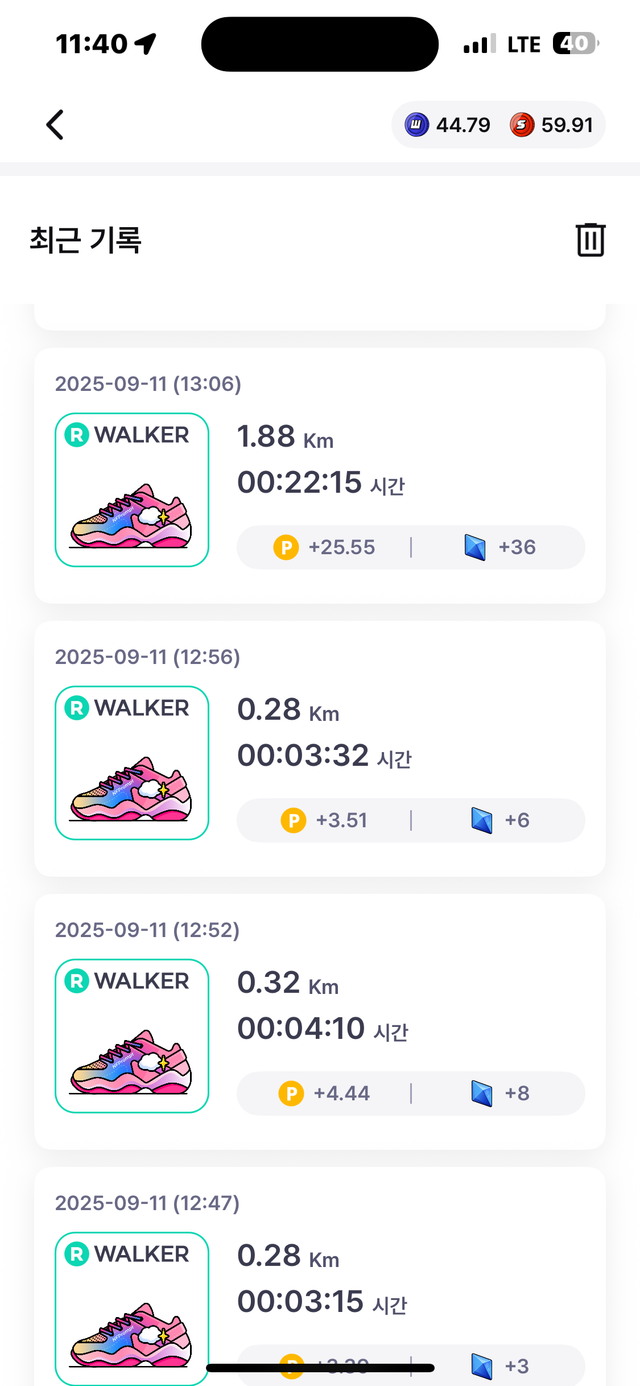
Task: Tap the P coin icon beside +25.55
Action: (x=286, y=548)
